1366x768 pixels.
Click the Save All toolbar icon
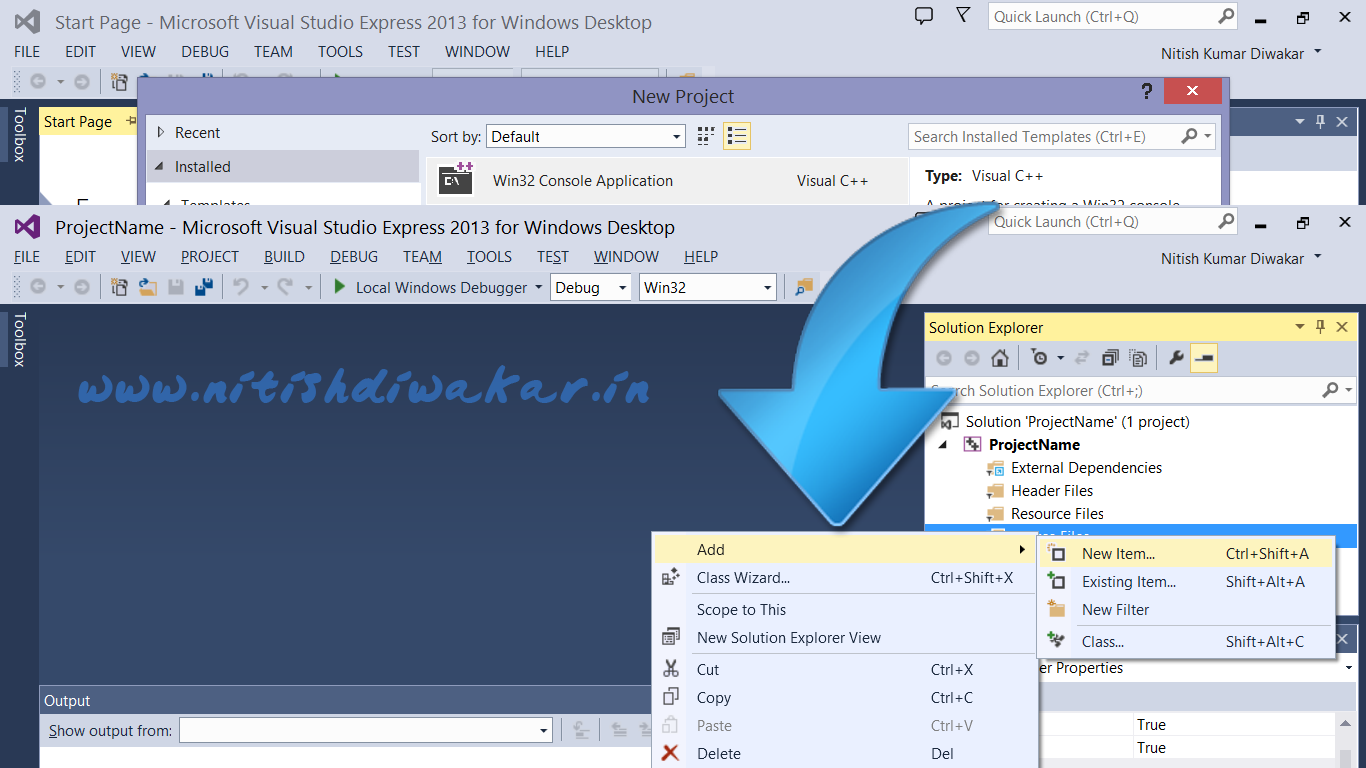[204, 287]
